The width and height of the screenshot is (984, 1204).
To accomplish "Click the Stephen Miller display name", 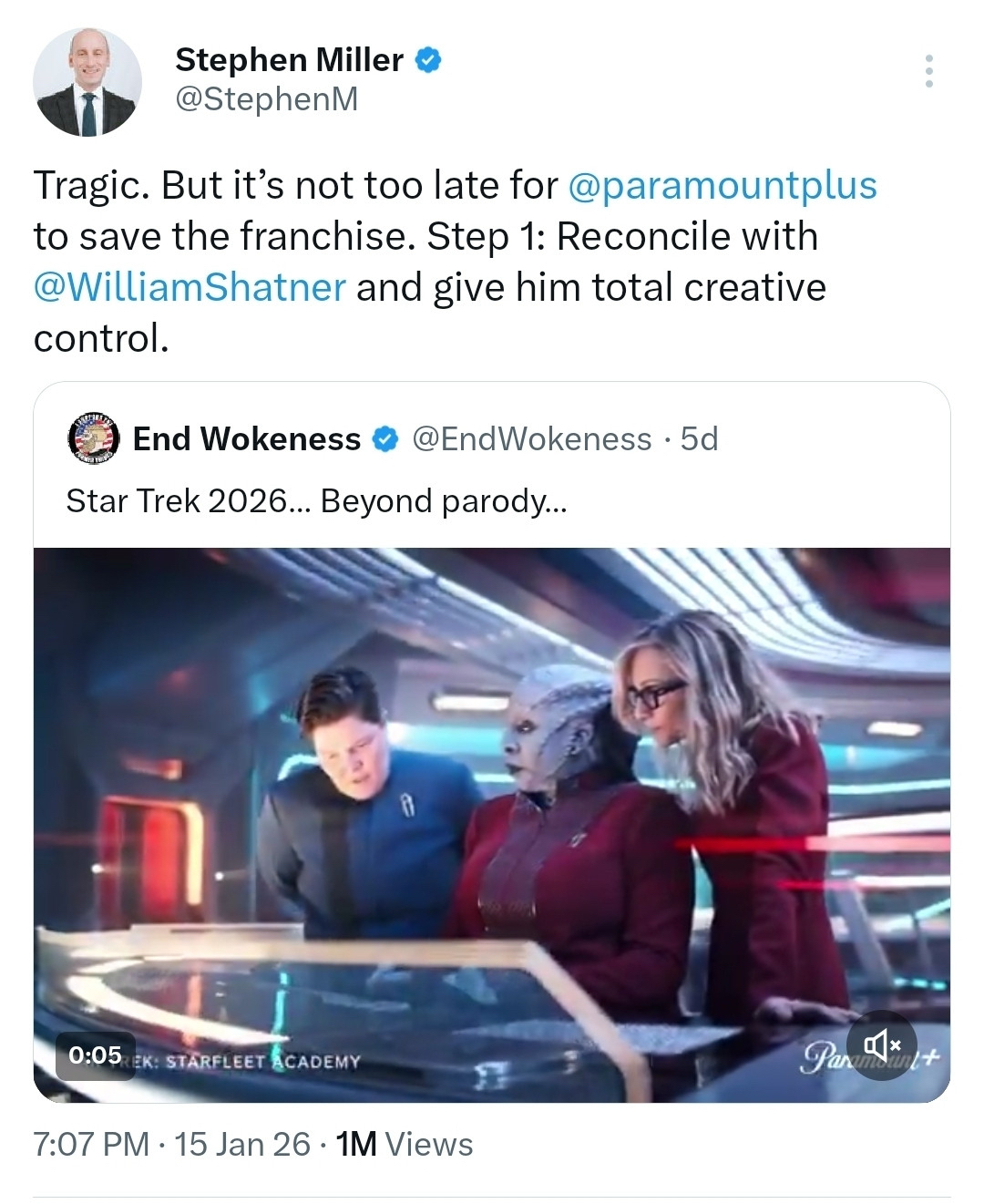I will coord(289,60).
